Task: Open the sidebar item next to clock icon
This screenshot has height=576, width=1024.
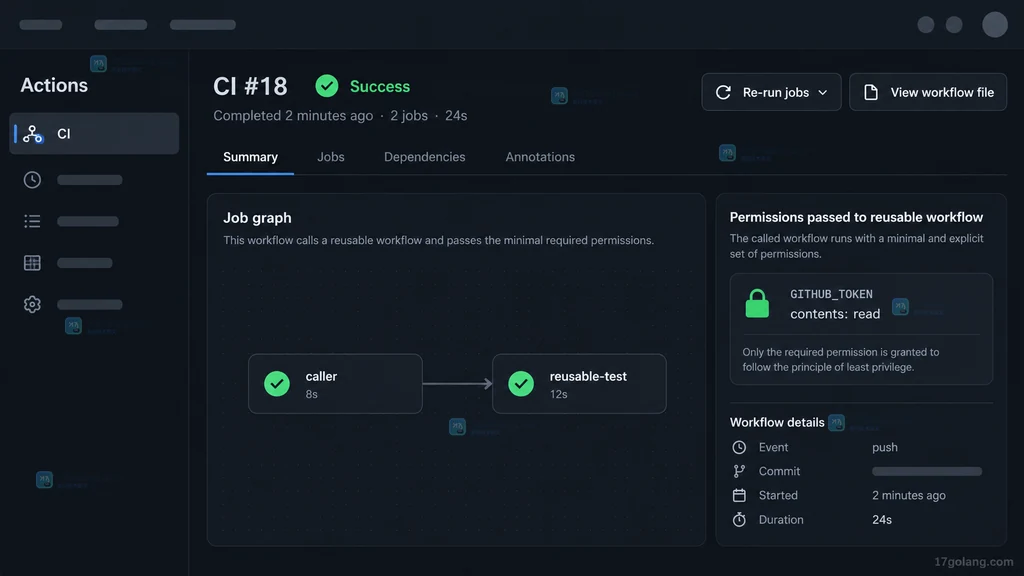Action: (x=89, y=180)
